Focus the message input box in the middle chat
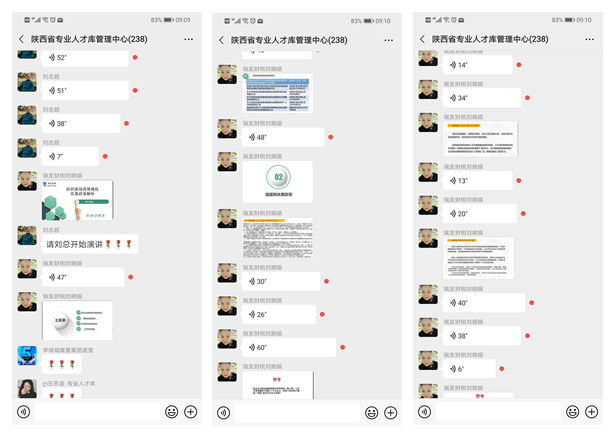614x435 pixels. (x=297, y=413)
